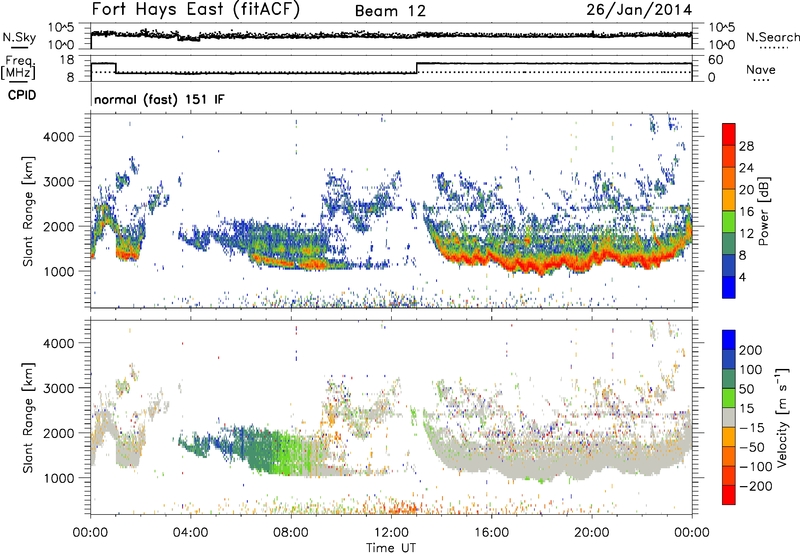Click the '18' frequency axis tick

(x=67, y=60)
